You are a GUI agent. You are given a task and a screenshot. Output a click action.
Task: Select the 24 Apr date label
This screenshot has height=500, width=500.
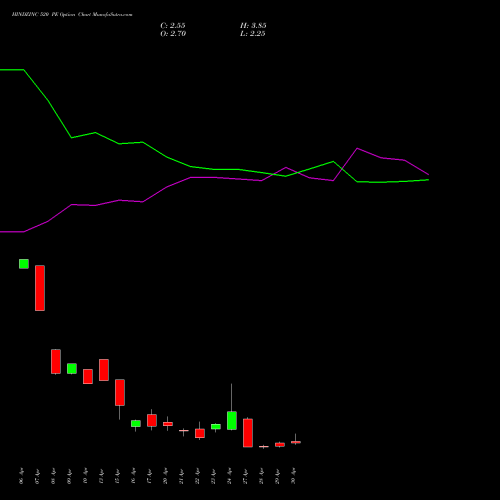pos(229,476)
